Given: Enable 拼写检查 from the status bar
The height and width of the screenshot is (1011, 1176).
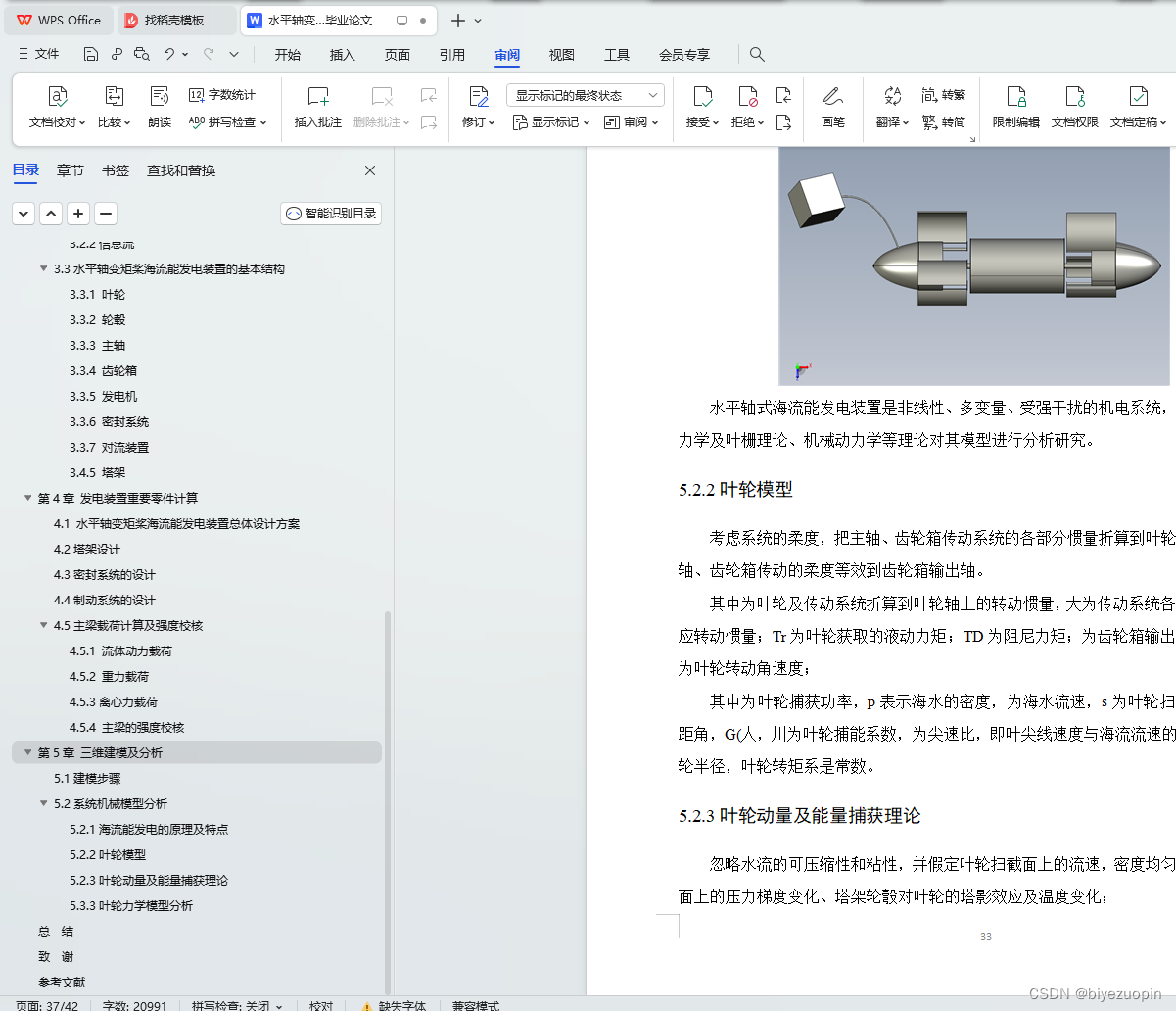Looking at the screenshot, I should coord(229,1005).
